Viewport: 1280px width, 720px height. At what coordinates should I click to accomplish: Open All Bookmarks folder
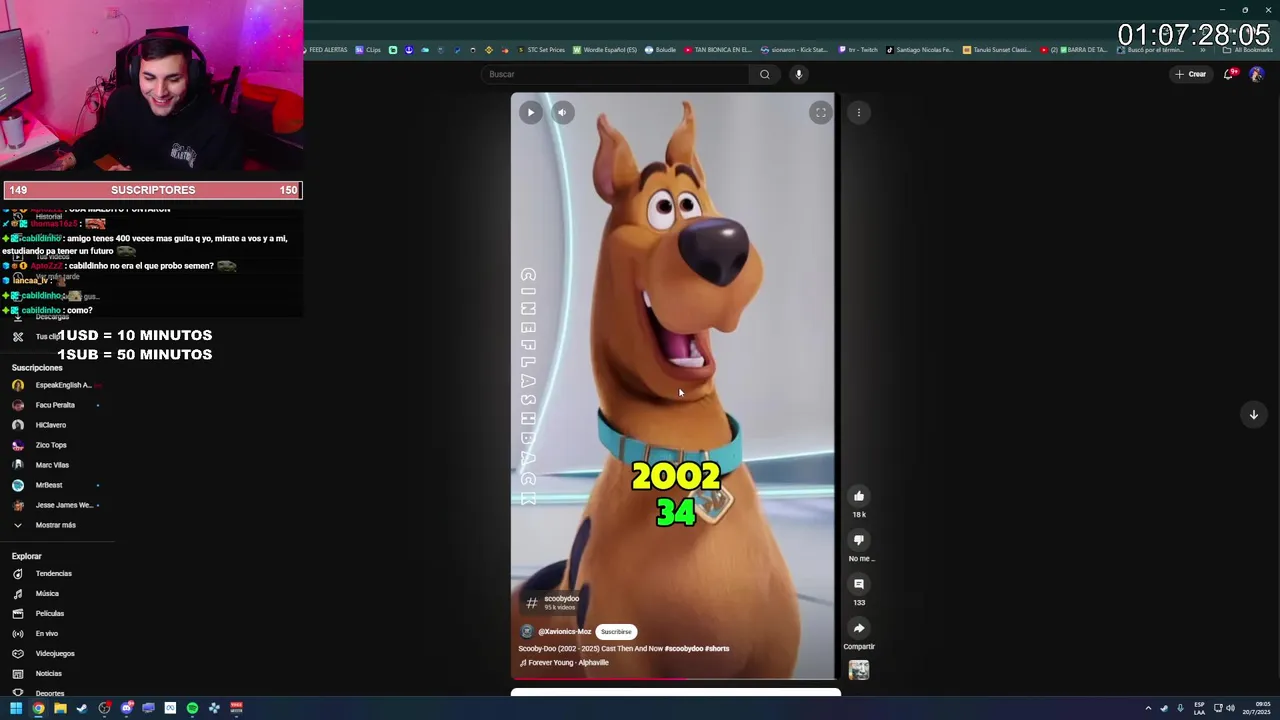(1248, 50)
